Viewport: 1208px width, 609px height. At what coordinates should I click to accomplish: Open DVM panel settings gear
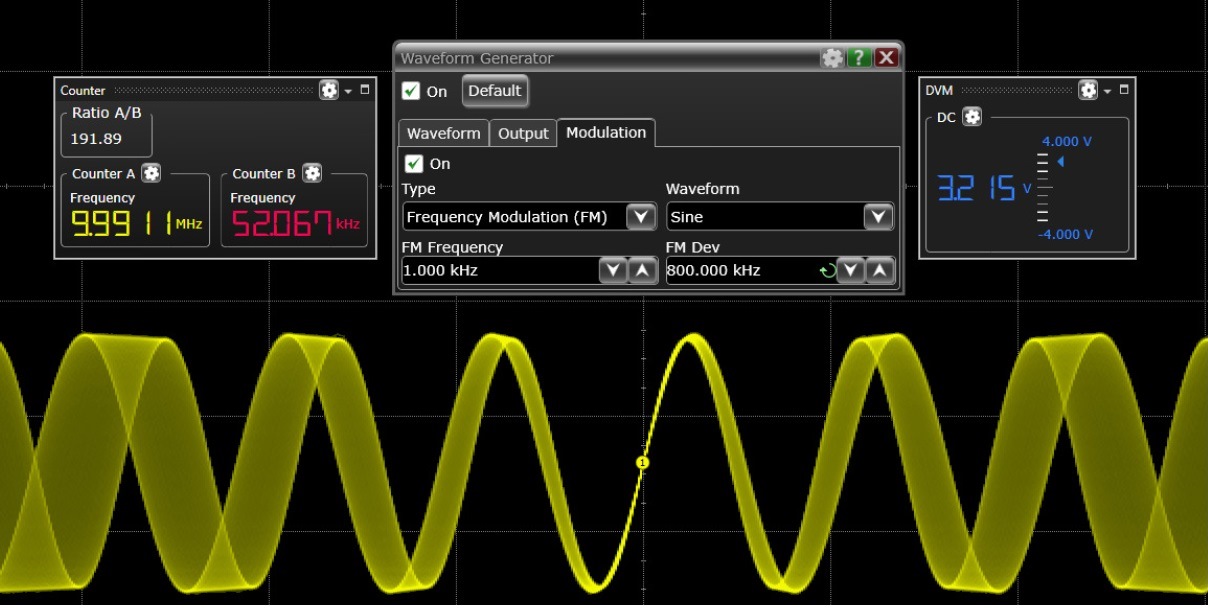1089,90
